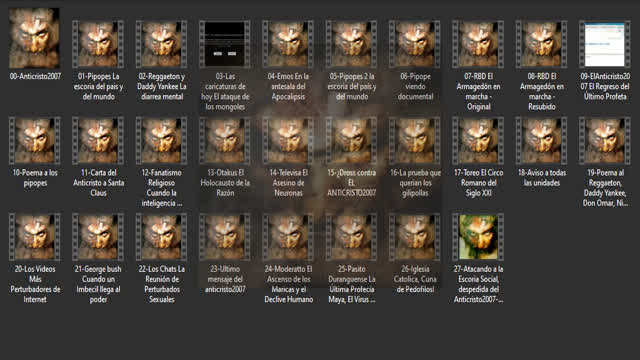
Task: Open video icon 07-RBD El Armagedón Original
Action: click(x=478, y=44)
